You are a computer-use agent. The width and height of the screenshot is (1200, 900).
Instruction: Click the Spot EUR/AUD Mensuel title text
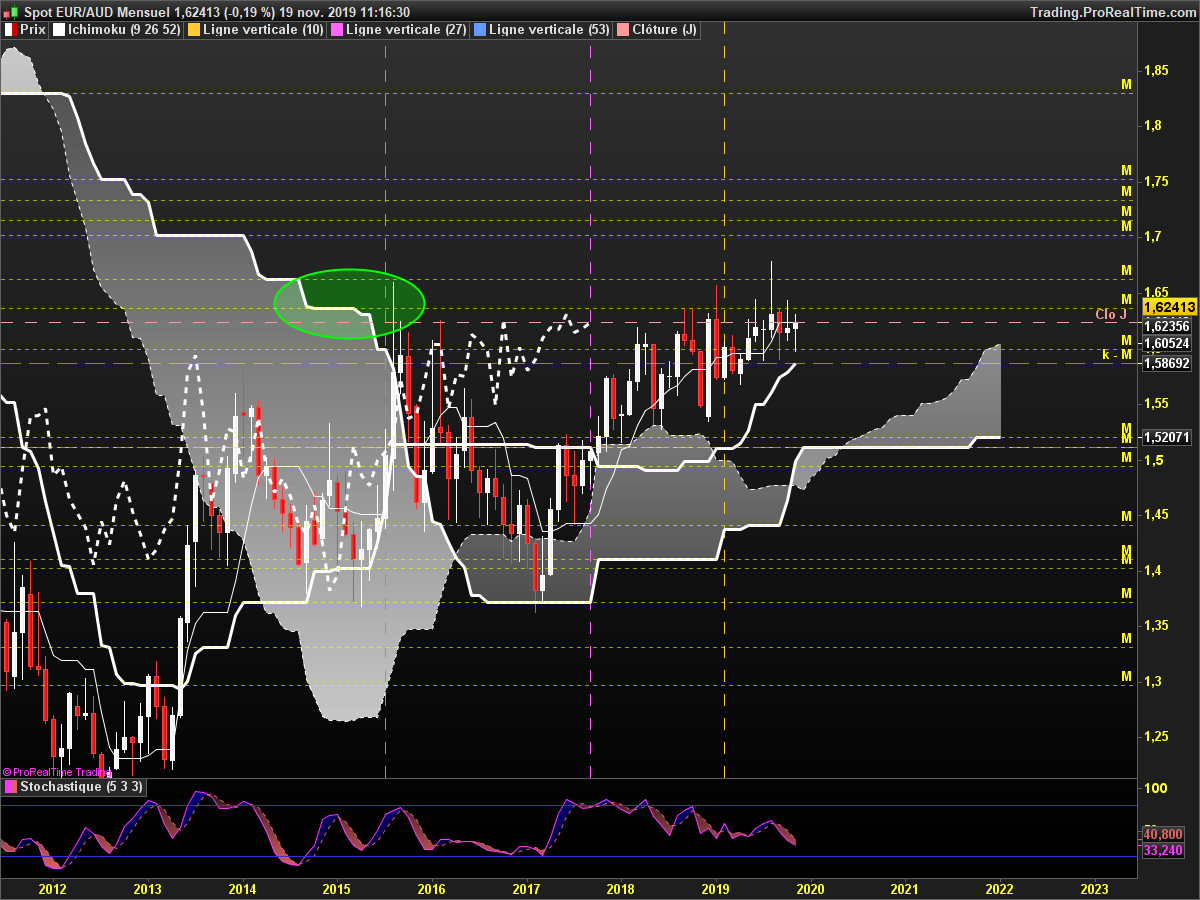coord(95,11)
